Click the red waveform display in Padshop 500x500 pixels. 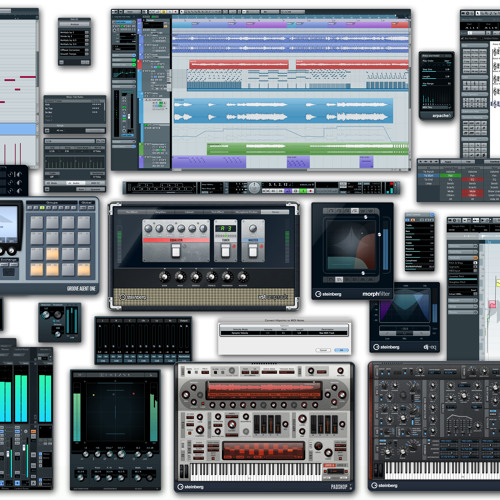tap(264, 390)
